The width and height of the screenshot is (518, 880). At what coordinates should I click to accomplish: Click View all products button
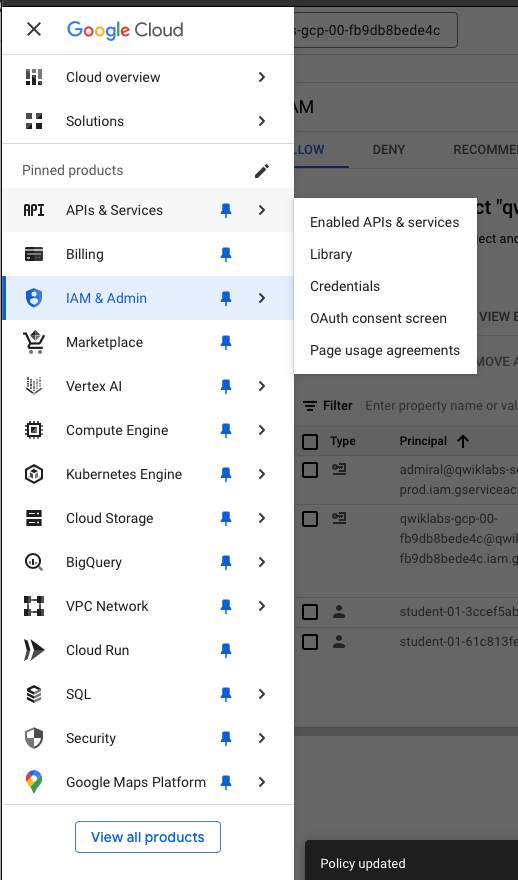pos(148,837)
